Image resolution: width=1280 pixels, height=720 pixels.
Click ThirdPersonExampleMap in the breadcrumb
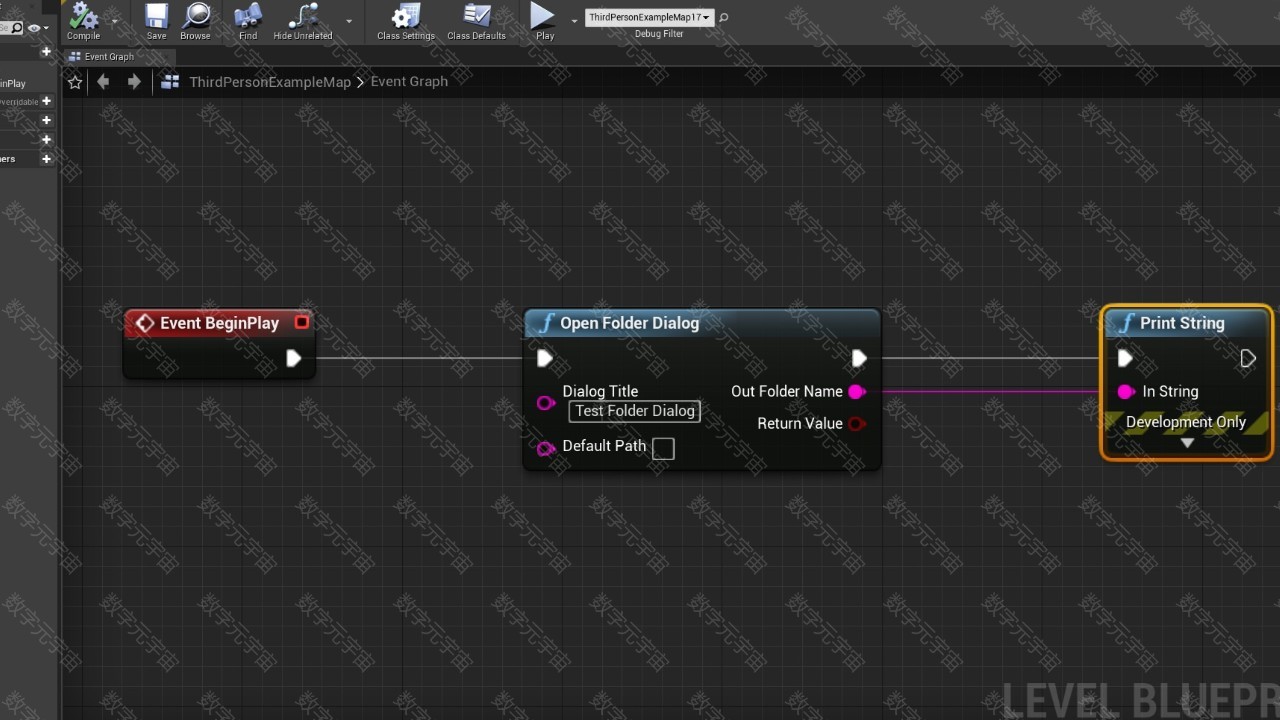pos(270,82)
